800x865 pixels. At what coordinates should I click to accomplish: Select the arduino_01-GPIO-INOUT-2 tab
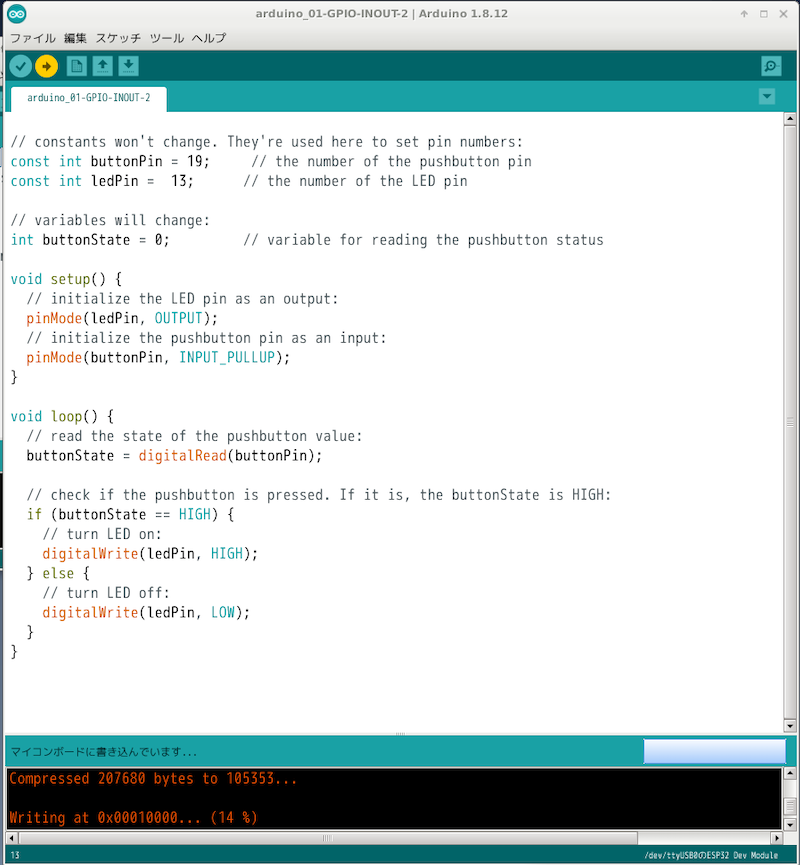89,98
